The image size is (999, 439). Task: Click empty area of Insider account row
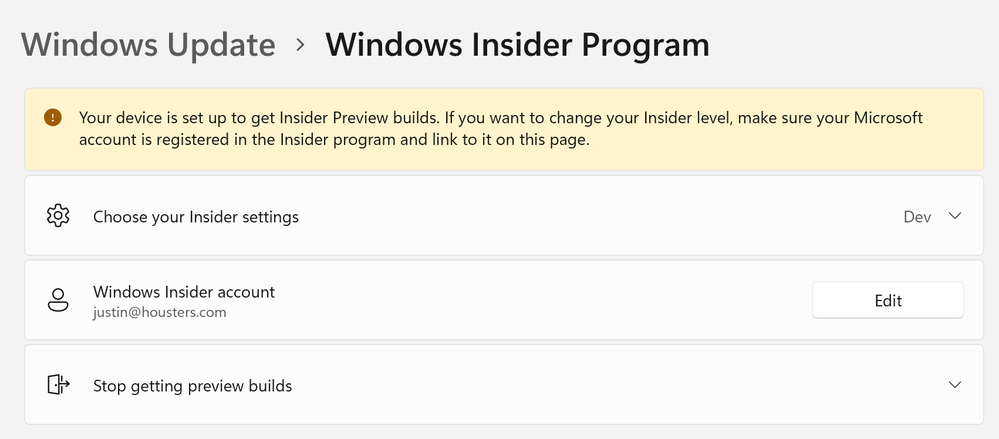(550, 300)
